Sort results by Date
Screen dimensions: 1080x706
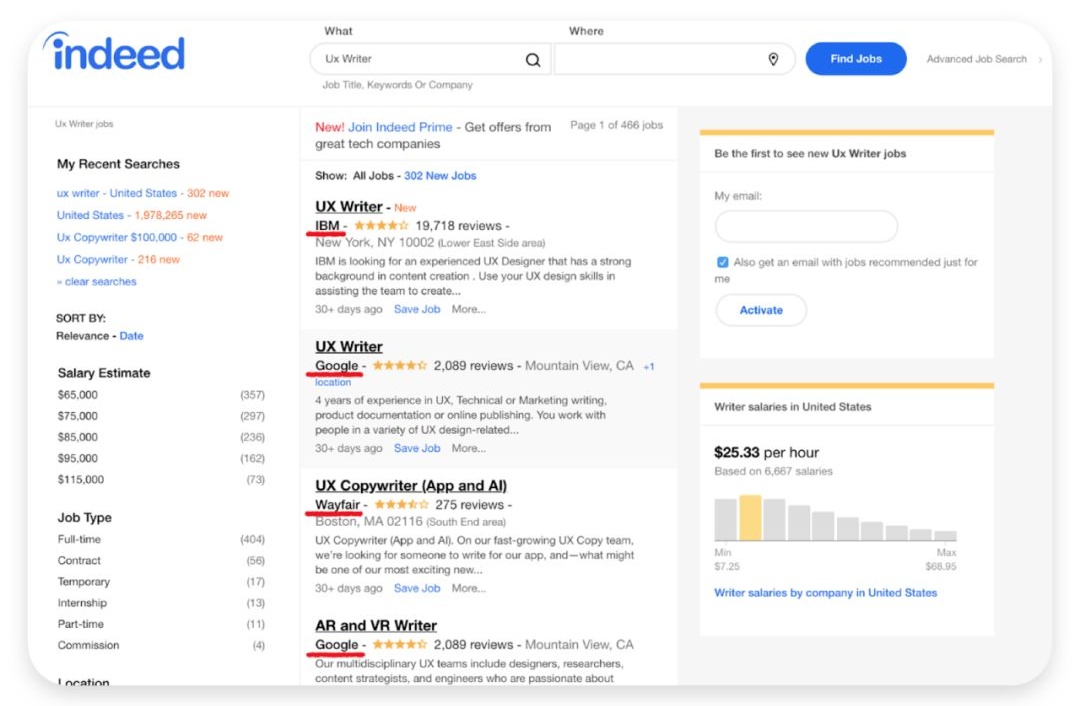tap(132, 336)
